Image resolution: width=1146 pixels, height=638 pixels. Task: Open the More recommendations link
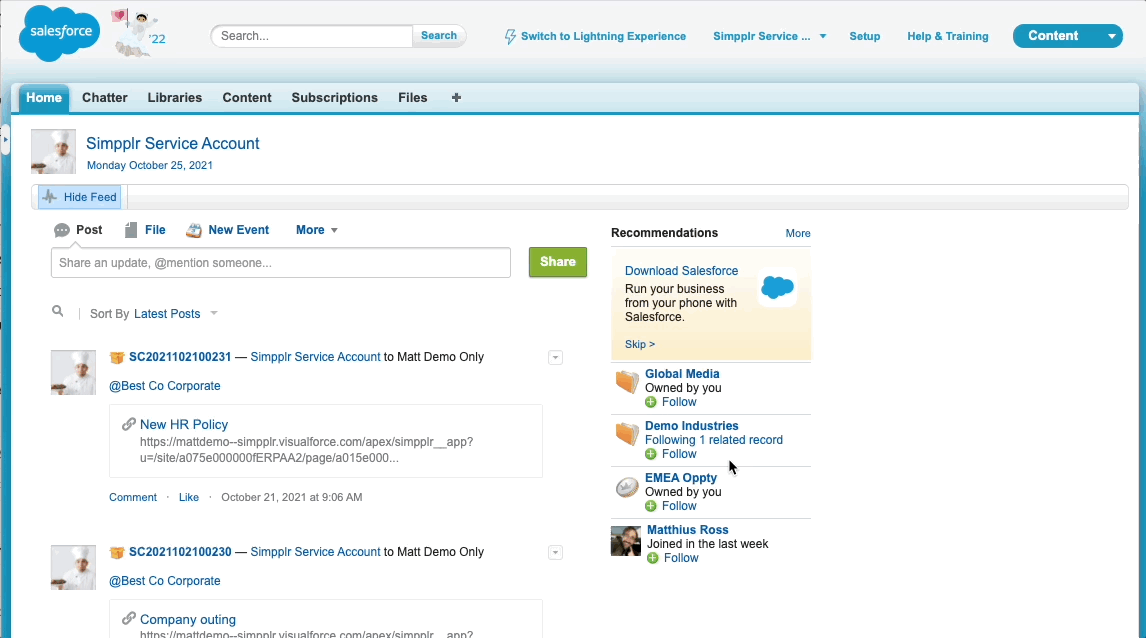pos(797,233)
